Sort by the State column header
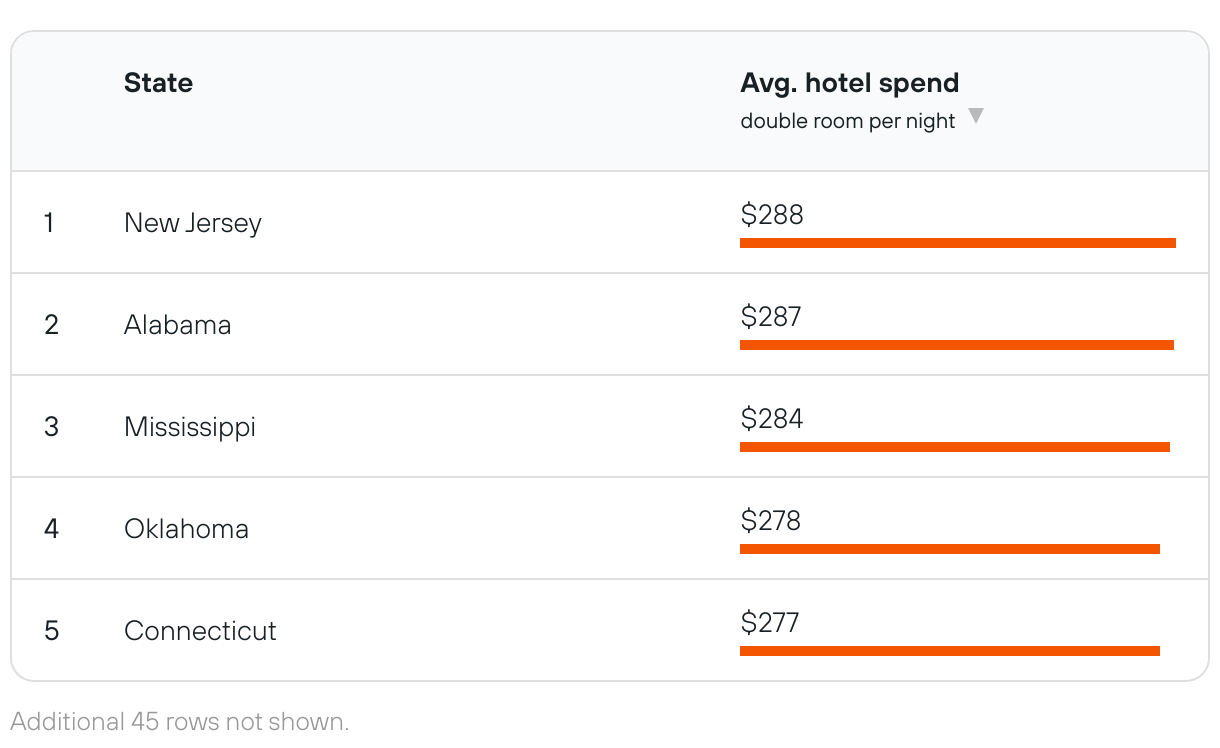 pos(158,83)
